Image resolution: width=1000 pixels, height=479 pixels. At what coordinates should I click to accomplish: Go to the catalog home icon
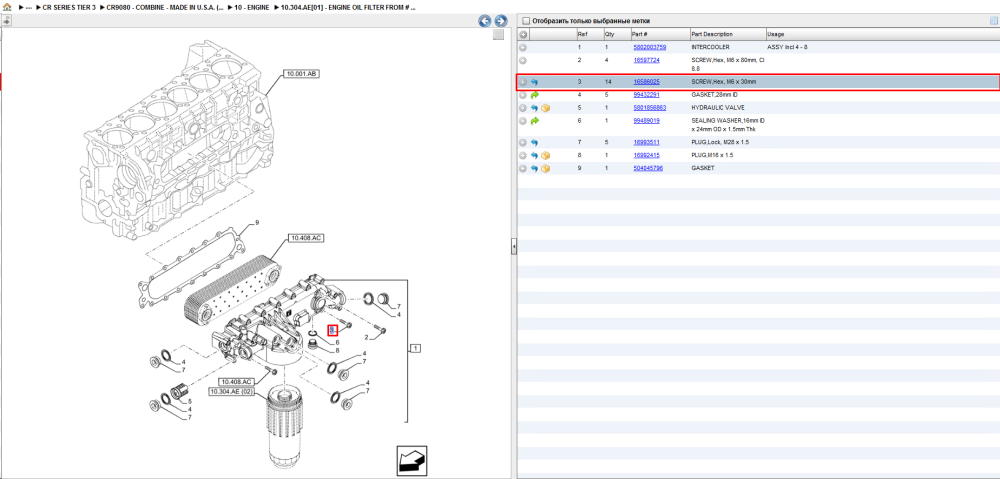(x=7, y=8)
